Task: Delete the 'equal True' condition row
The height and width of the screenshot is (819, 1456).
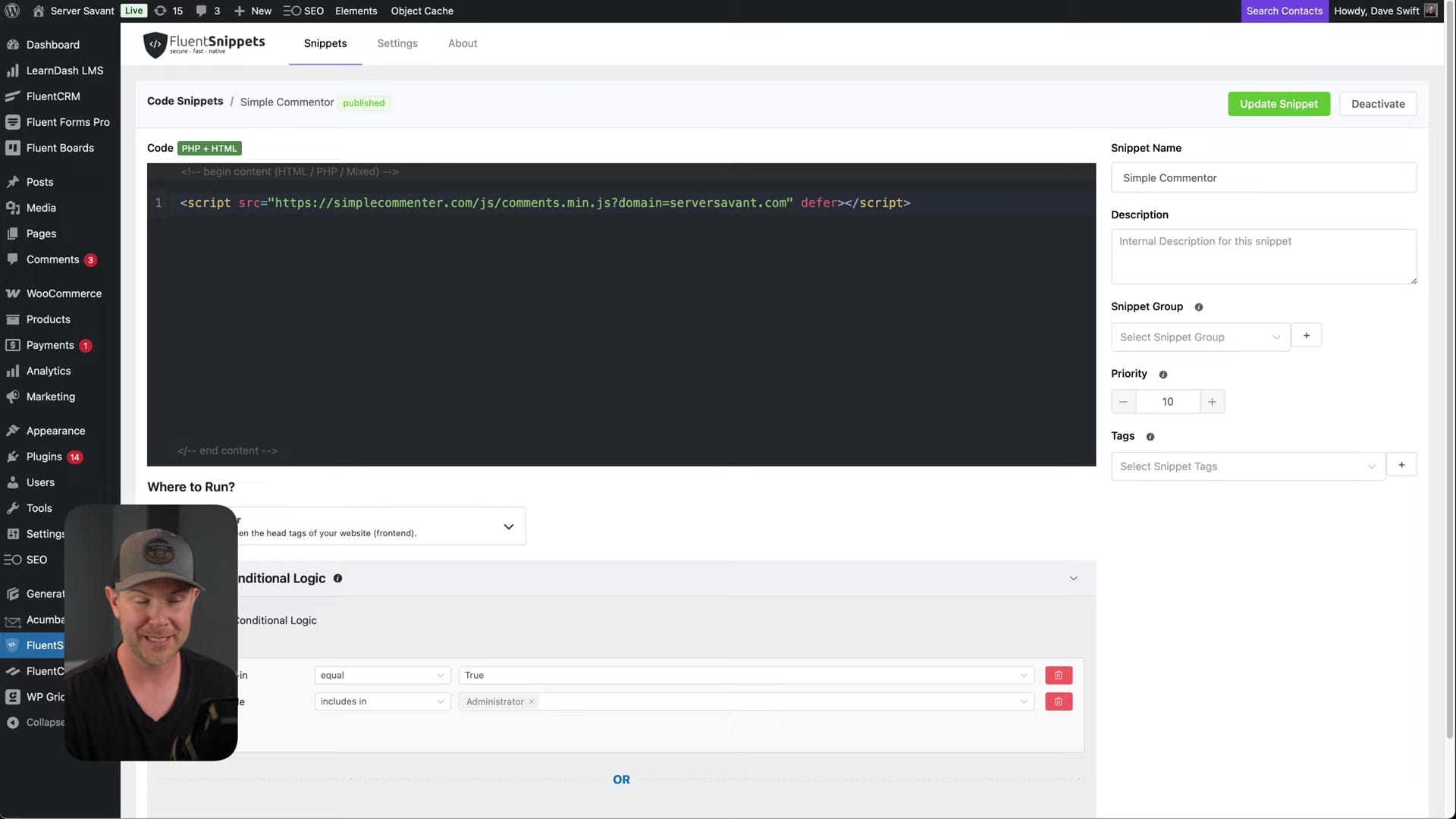Action: [x=1059, y=675]
